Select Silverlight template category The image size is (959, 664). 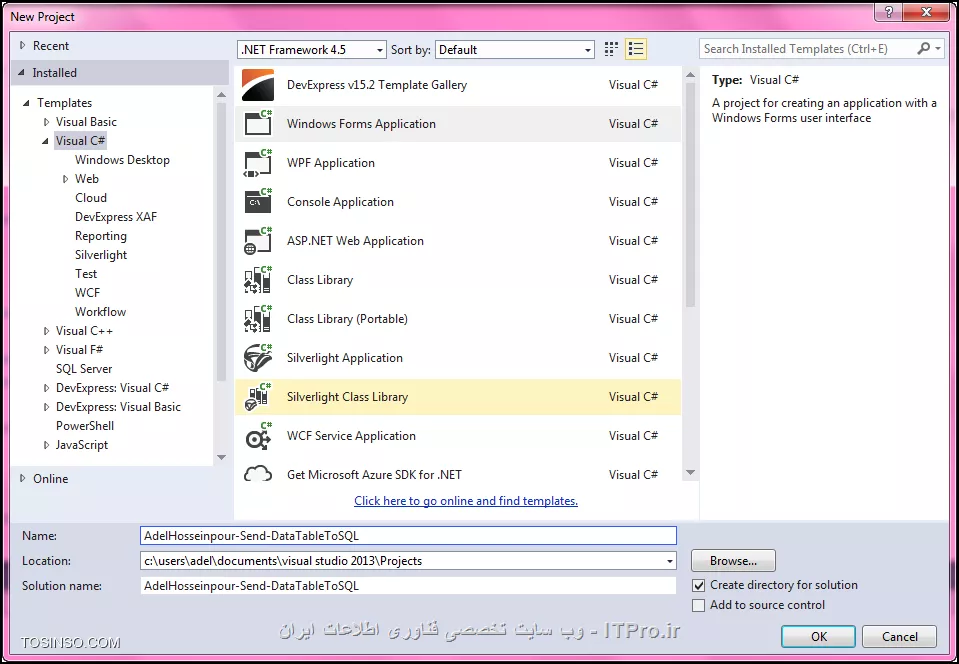[101, 255]
